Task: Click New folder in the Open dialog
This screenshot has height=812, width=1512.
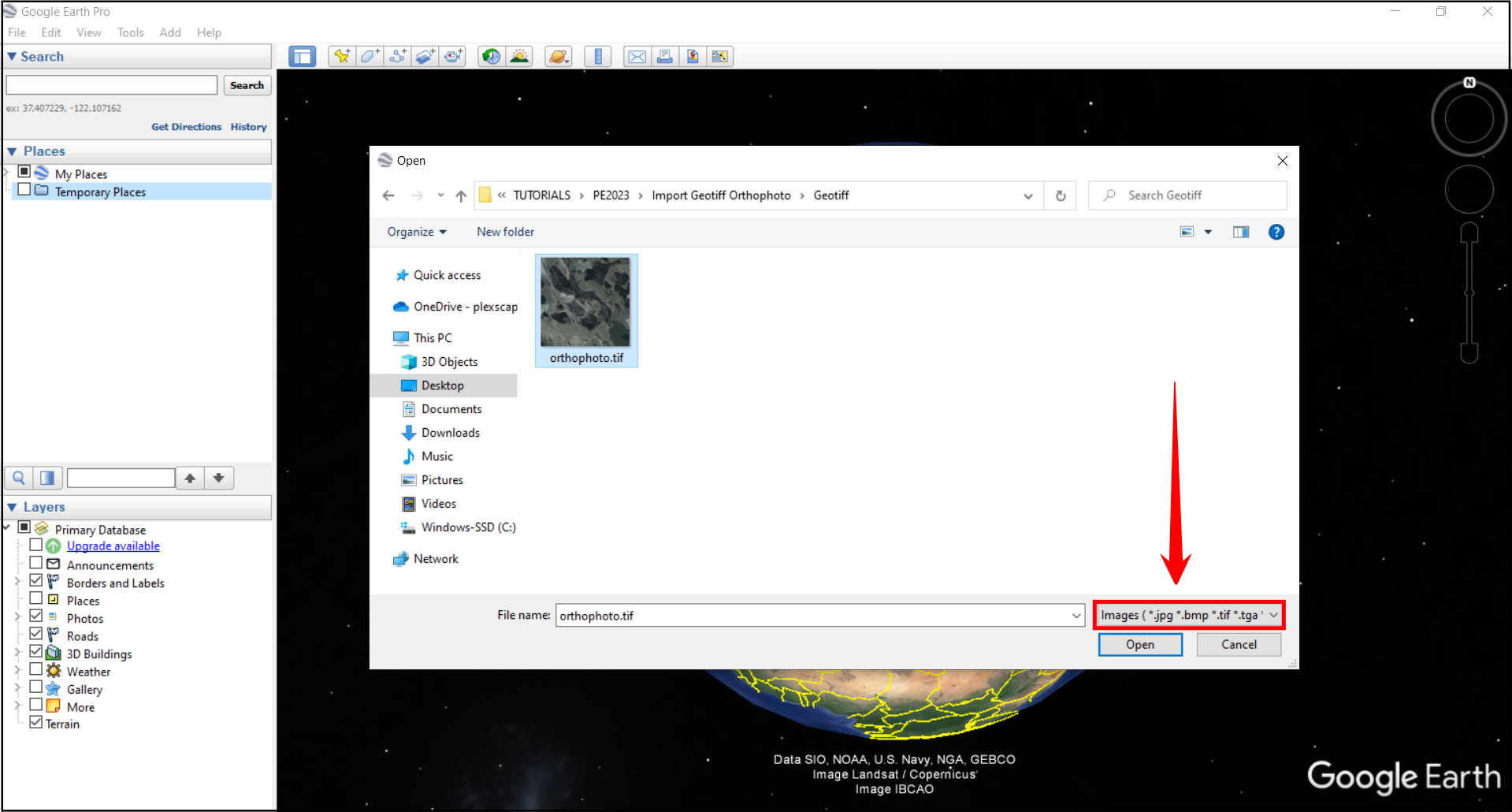Action: click(505, 232)
